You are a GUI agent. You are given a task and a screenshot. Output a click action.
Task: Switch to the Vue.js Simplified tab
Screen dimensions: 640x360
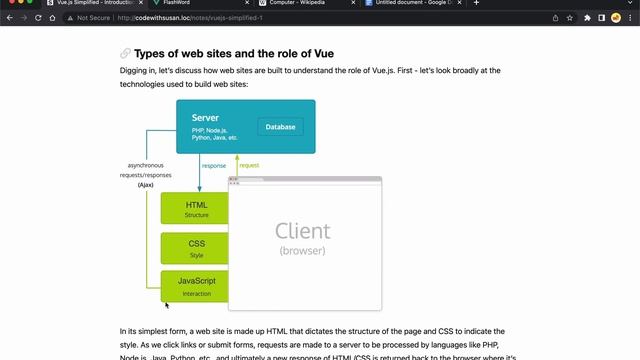[x=95, y=3]
